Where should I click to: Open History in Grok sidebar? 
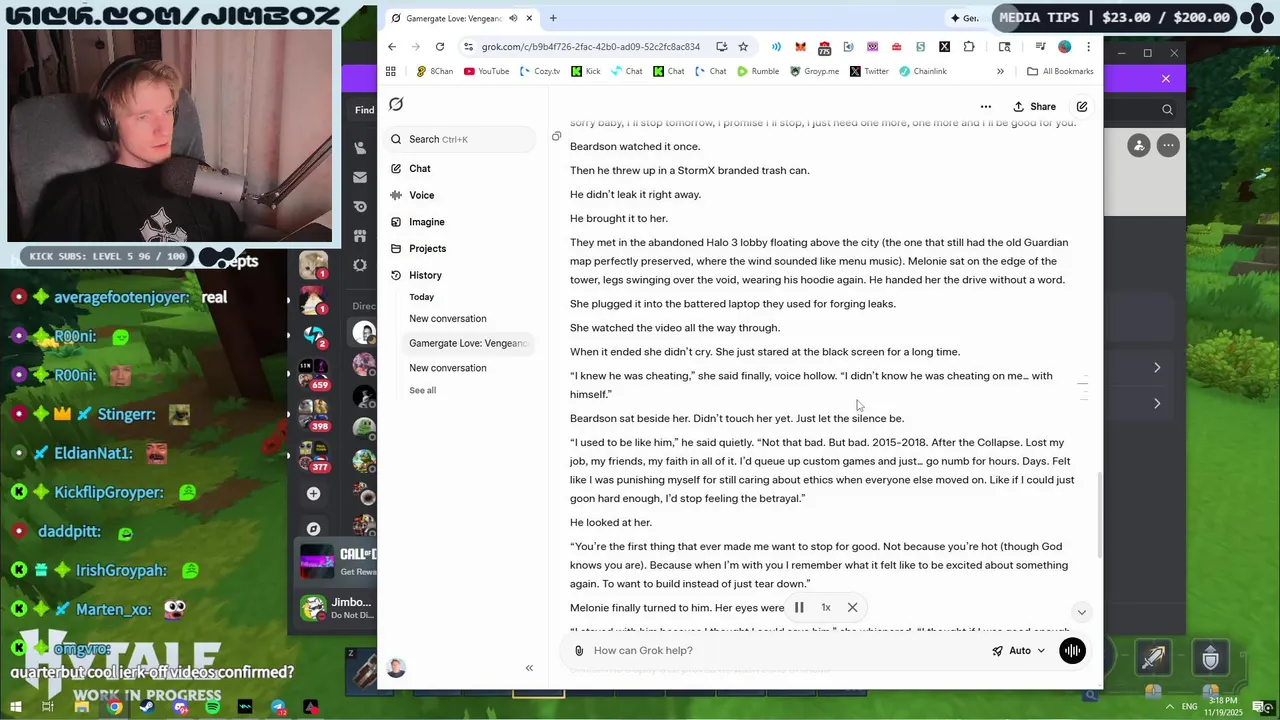(x=424, y=275)
